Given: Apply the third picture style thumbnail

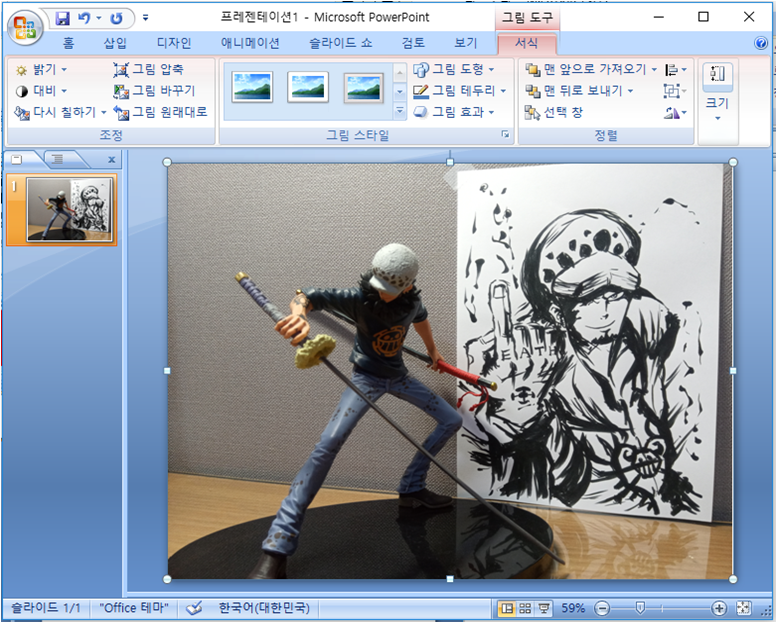Looking at the screenshot, I should point(364,88).
